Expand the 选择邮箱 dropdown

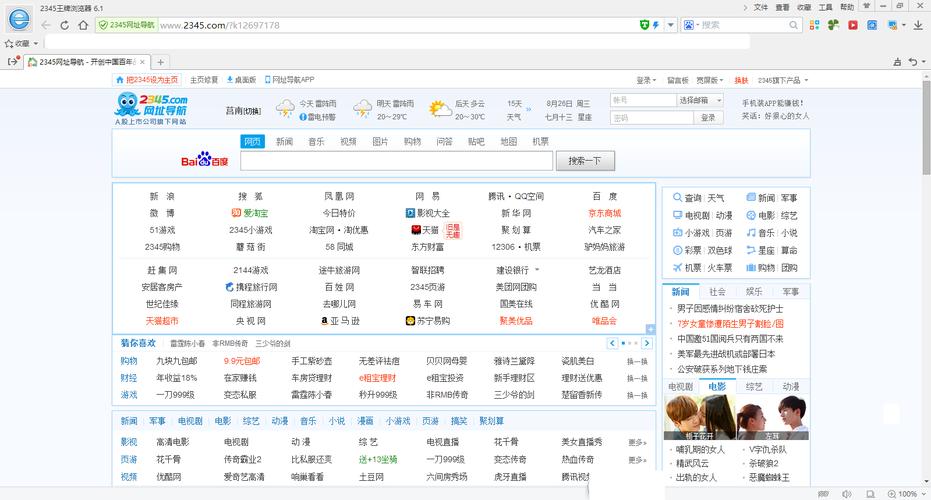coord(699,100)
